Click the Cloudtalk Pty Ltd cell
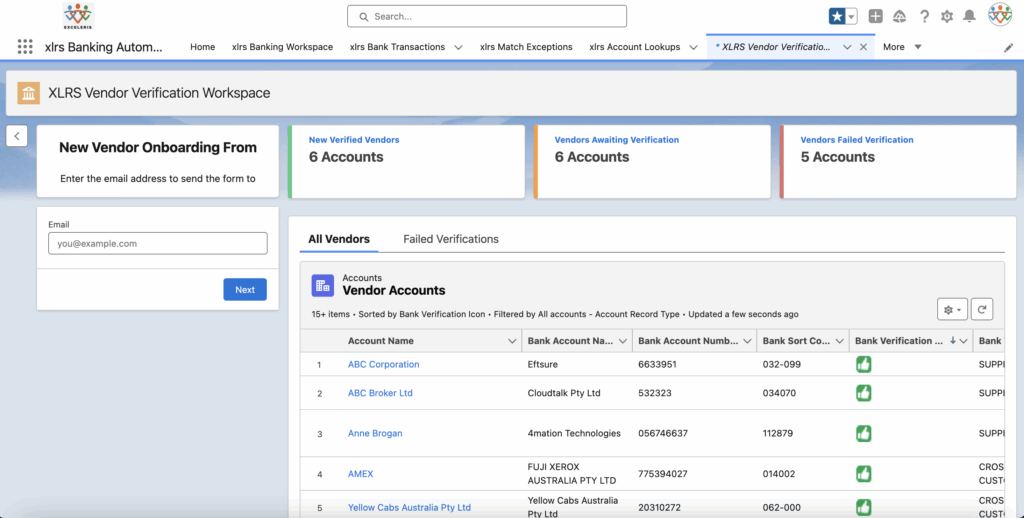This screenshot has width=1024, height=518. [564, 393]
